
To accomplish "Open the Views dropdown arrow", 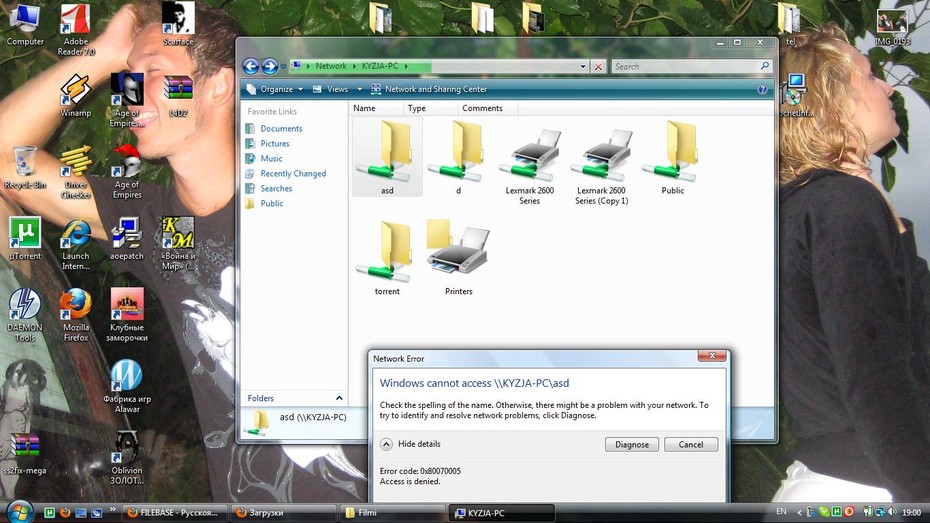I will pos(359,90).
